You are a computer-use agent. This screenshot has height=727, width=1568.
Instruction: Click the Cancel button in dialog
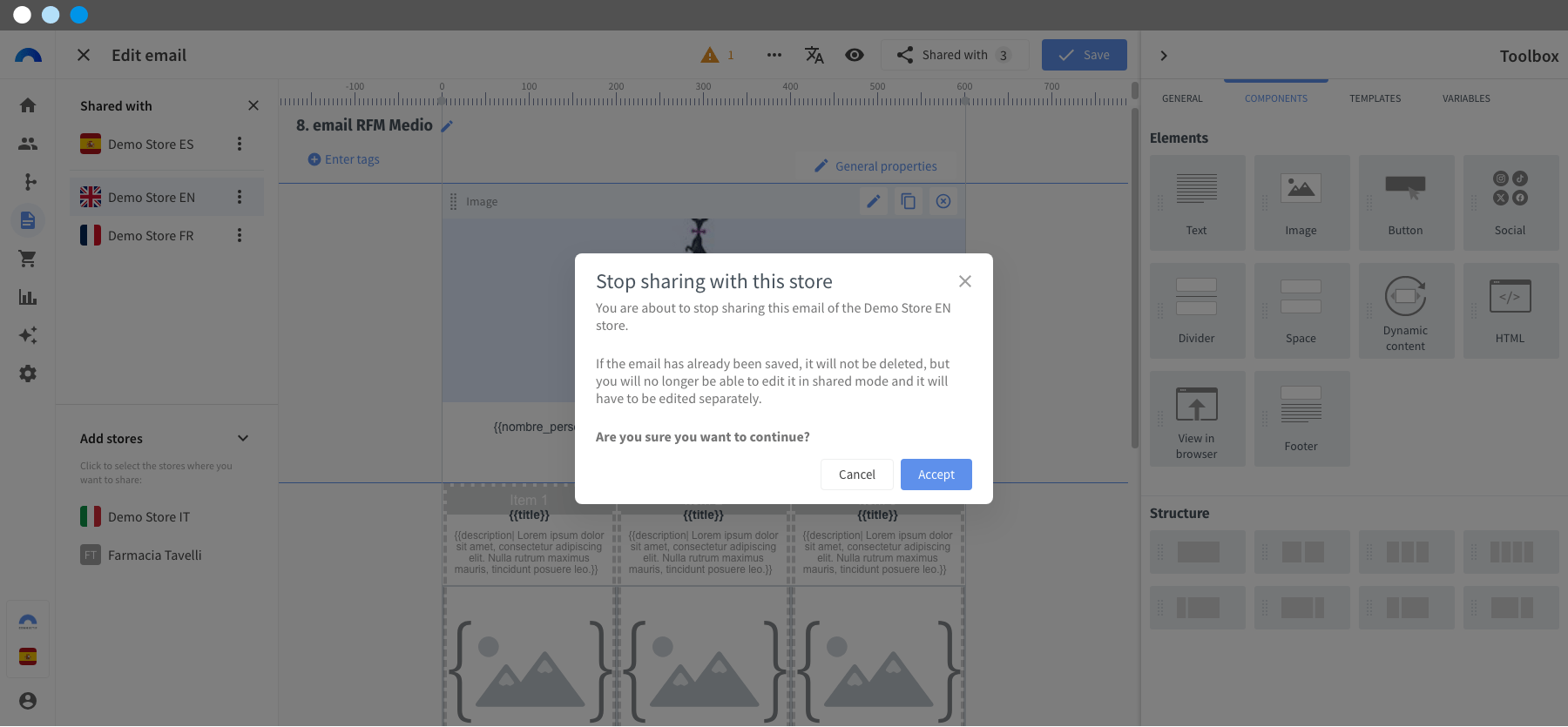[x=856, y=475]
